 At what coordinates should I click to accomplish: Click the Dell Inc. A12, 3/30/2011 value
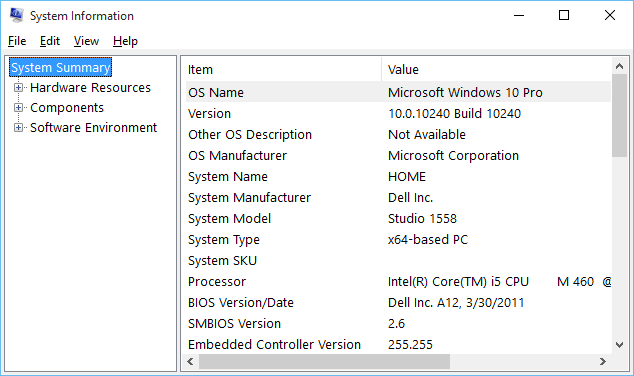tap(456, 303)
